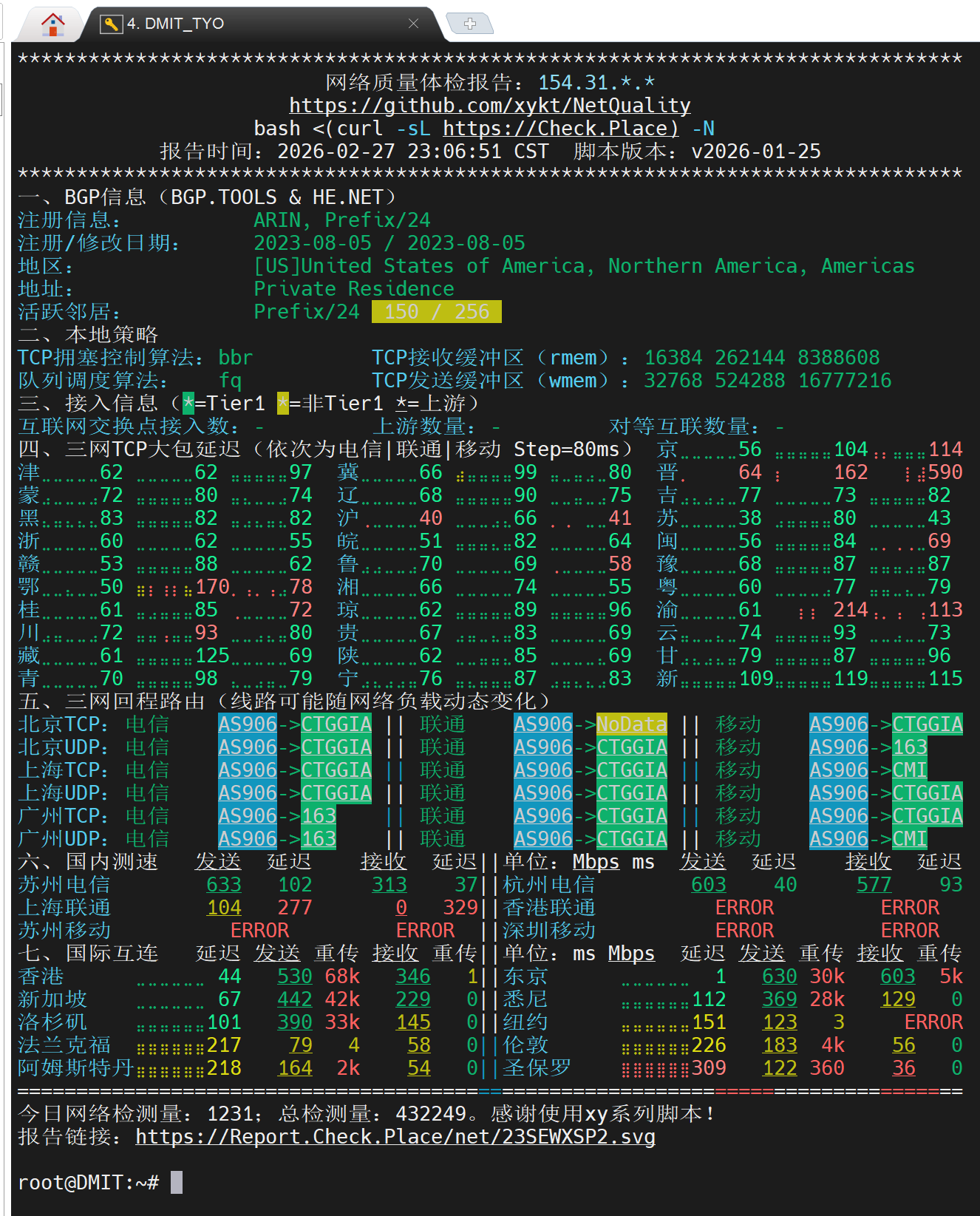Click the wrench icon on the DMIT_TYO tab
The image size is (980, 1216).
[111, 24]
